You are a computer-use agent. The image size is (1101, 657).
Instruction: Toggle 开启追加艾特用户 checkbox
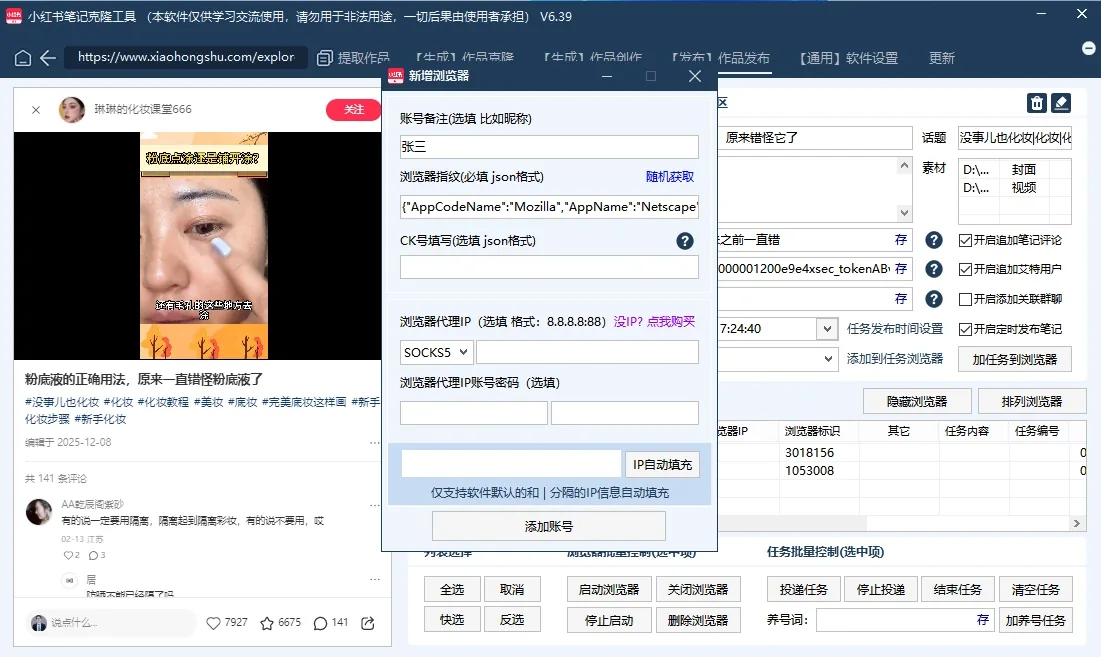965,269
